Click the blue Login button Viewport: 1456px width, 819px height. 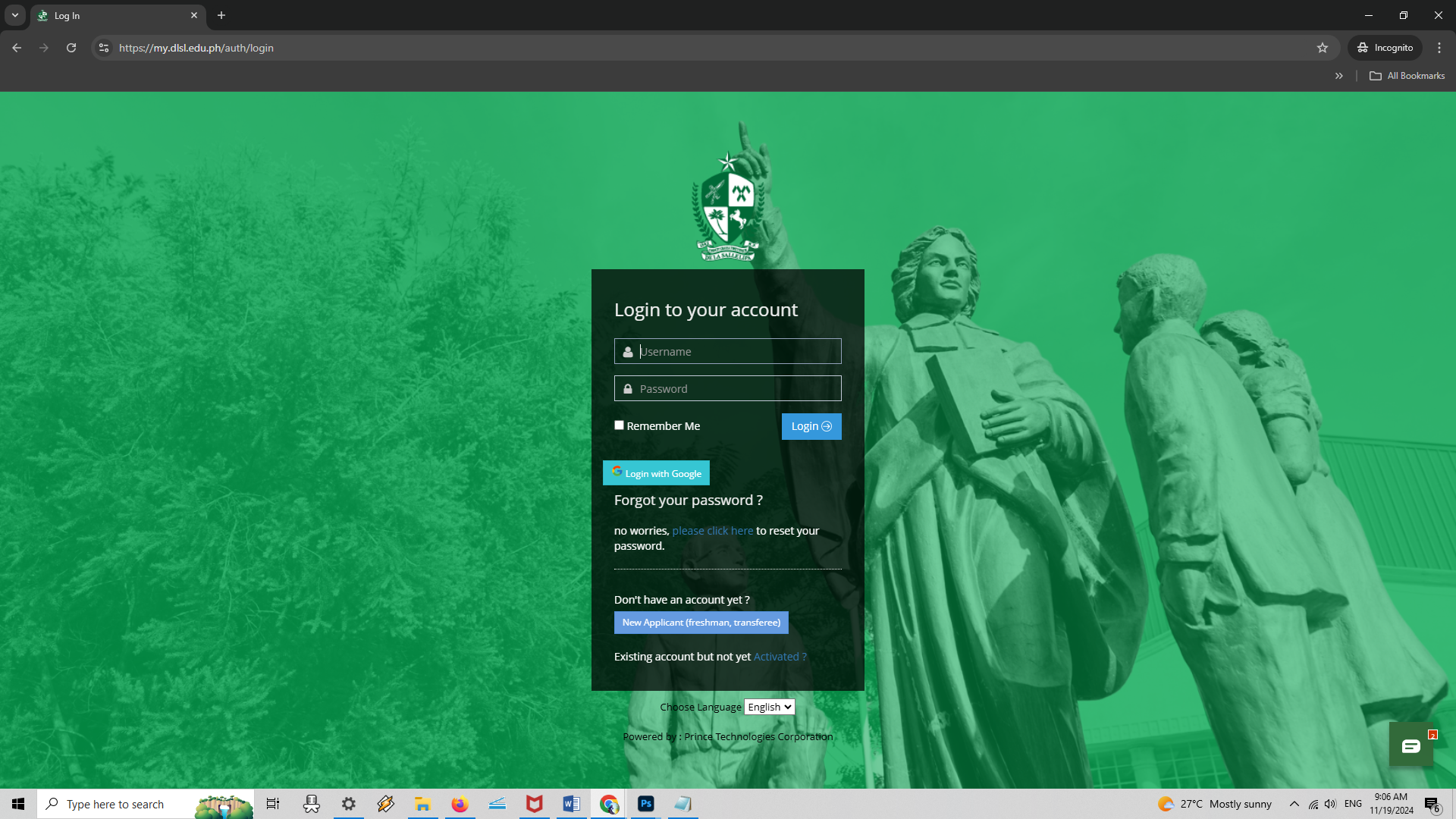(x=811, y=426)
